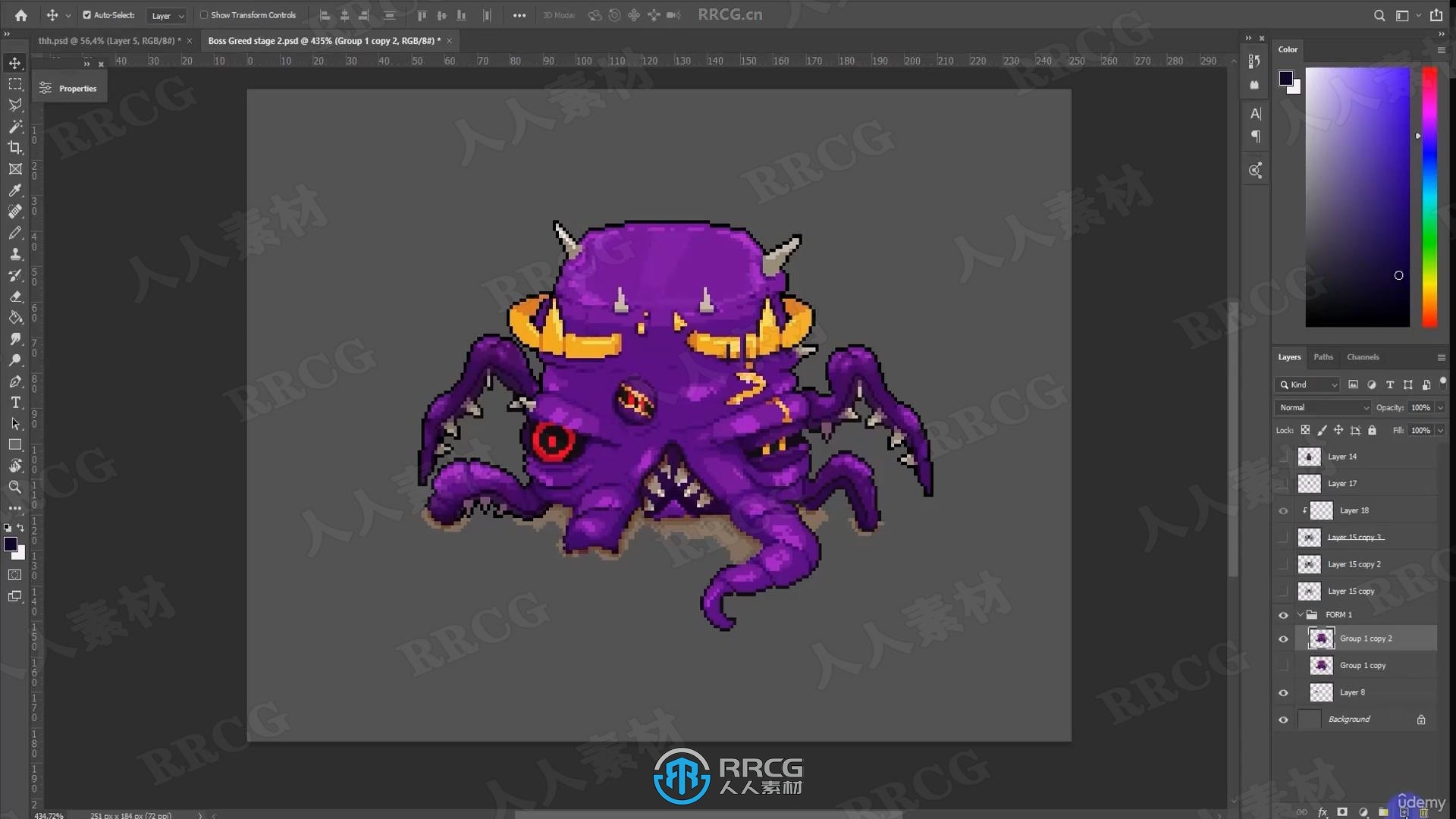
Task: Filter layers by type (T) icon
Action: pyautogui.click(x=1389, y=384)
